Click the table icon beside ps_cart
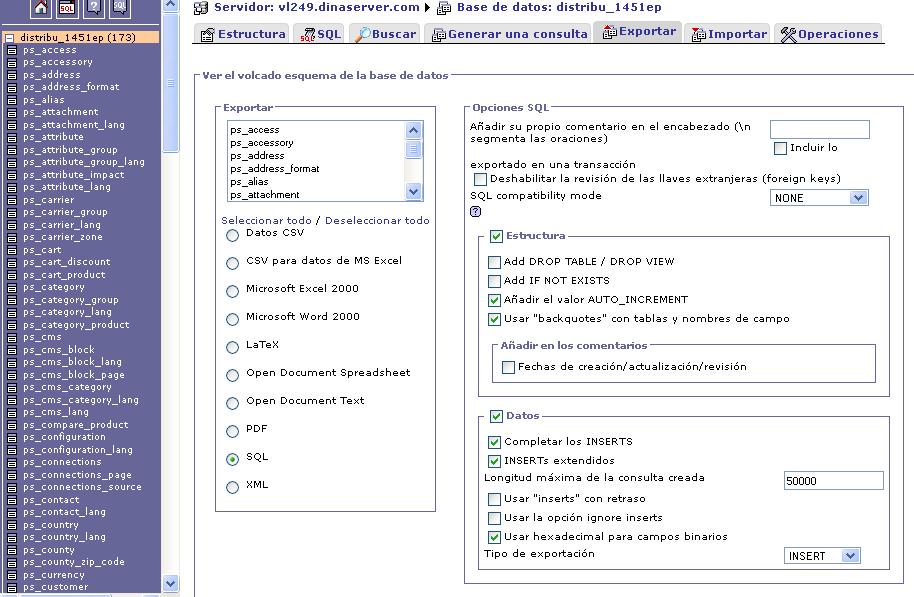This screenshot has height=597, width=914. (x=12, y=250)
